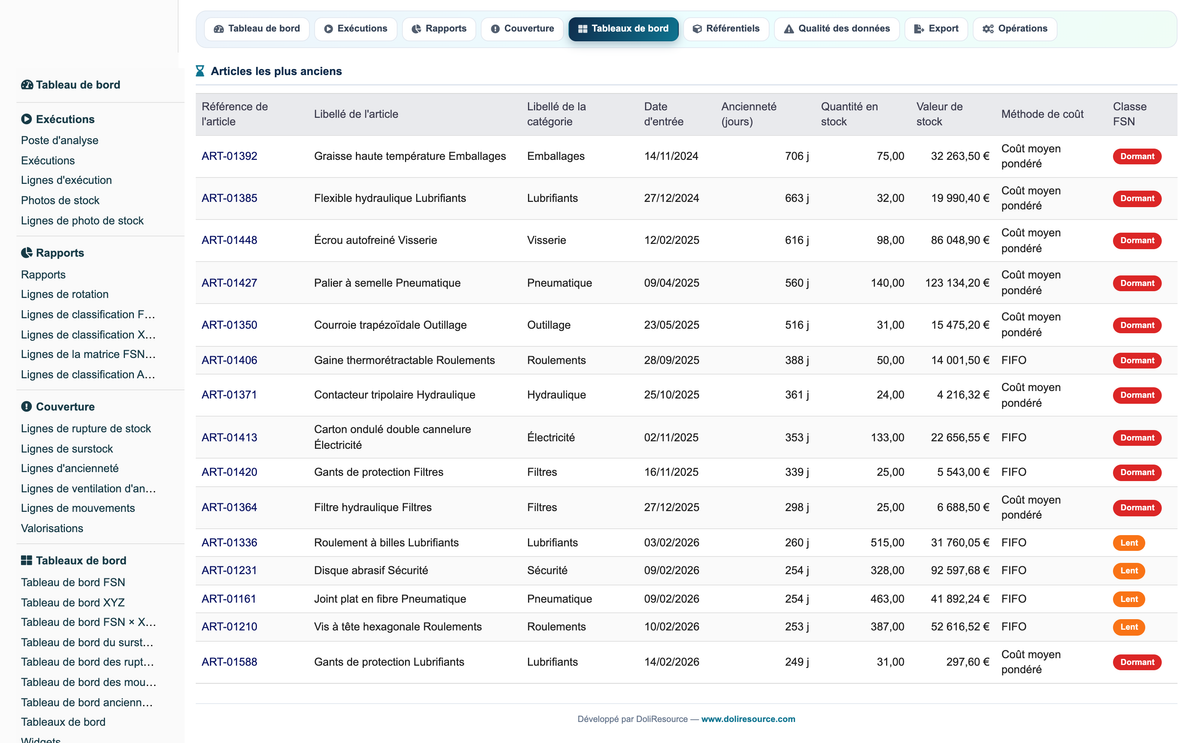Click the label Palier à semelle Pneumatique
Viewport: 1200px width, 743px height.
coord(387,283)
